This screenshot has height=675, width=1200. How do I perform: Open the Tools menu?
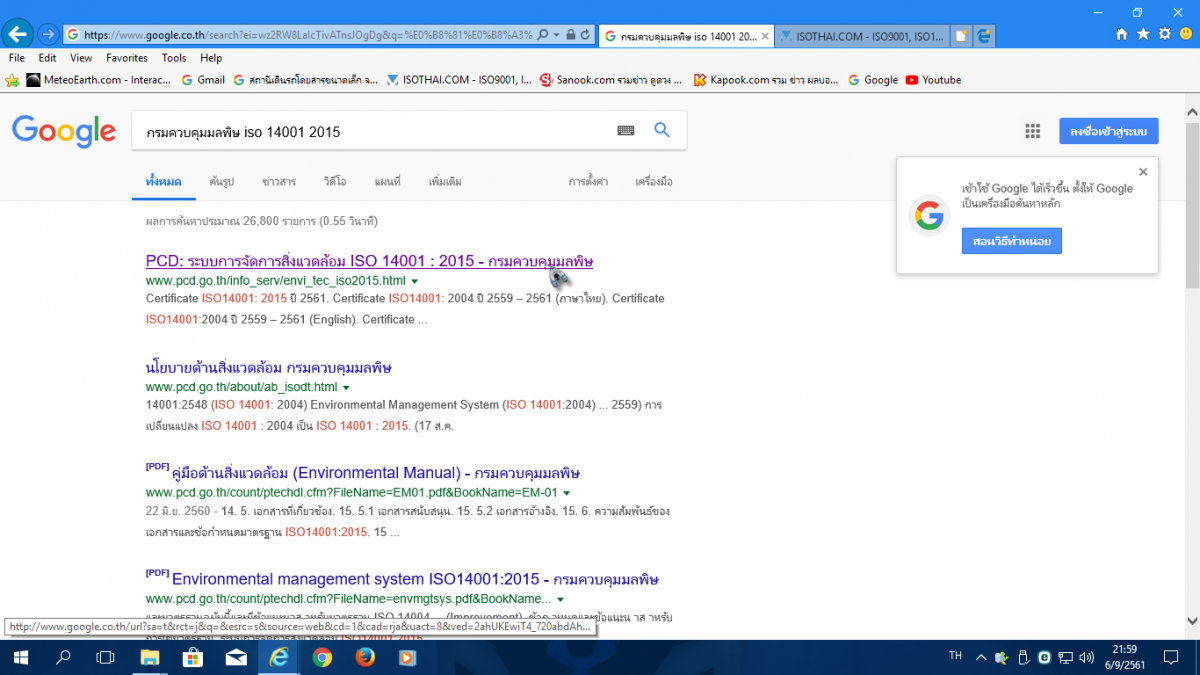pos(174,58)
